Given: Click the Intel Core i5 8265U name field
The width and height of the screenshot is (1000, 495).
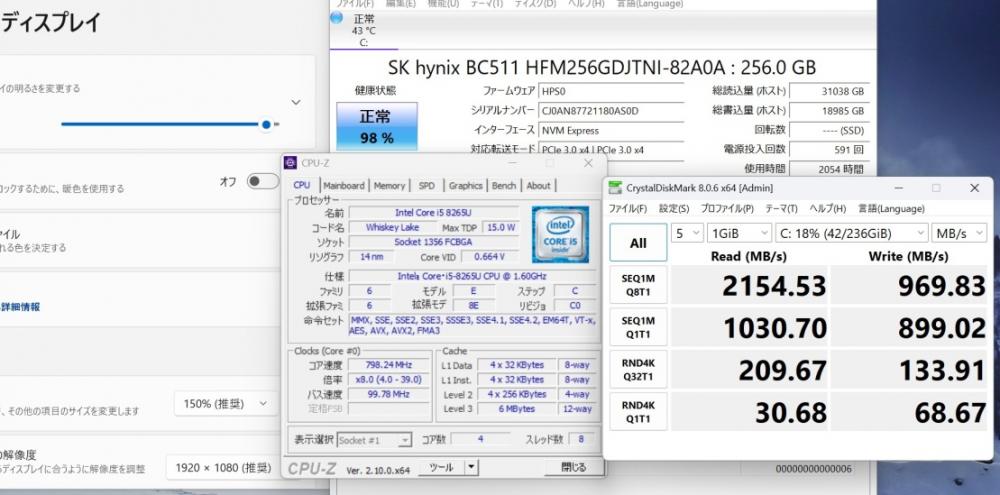Looking at the screenshot, I should (x=434, y=212).
